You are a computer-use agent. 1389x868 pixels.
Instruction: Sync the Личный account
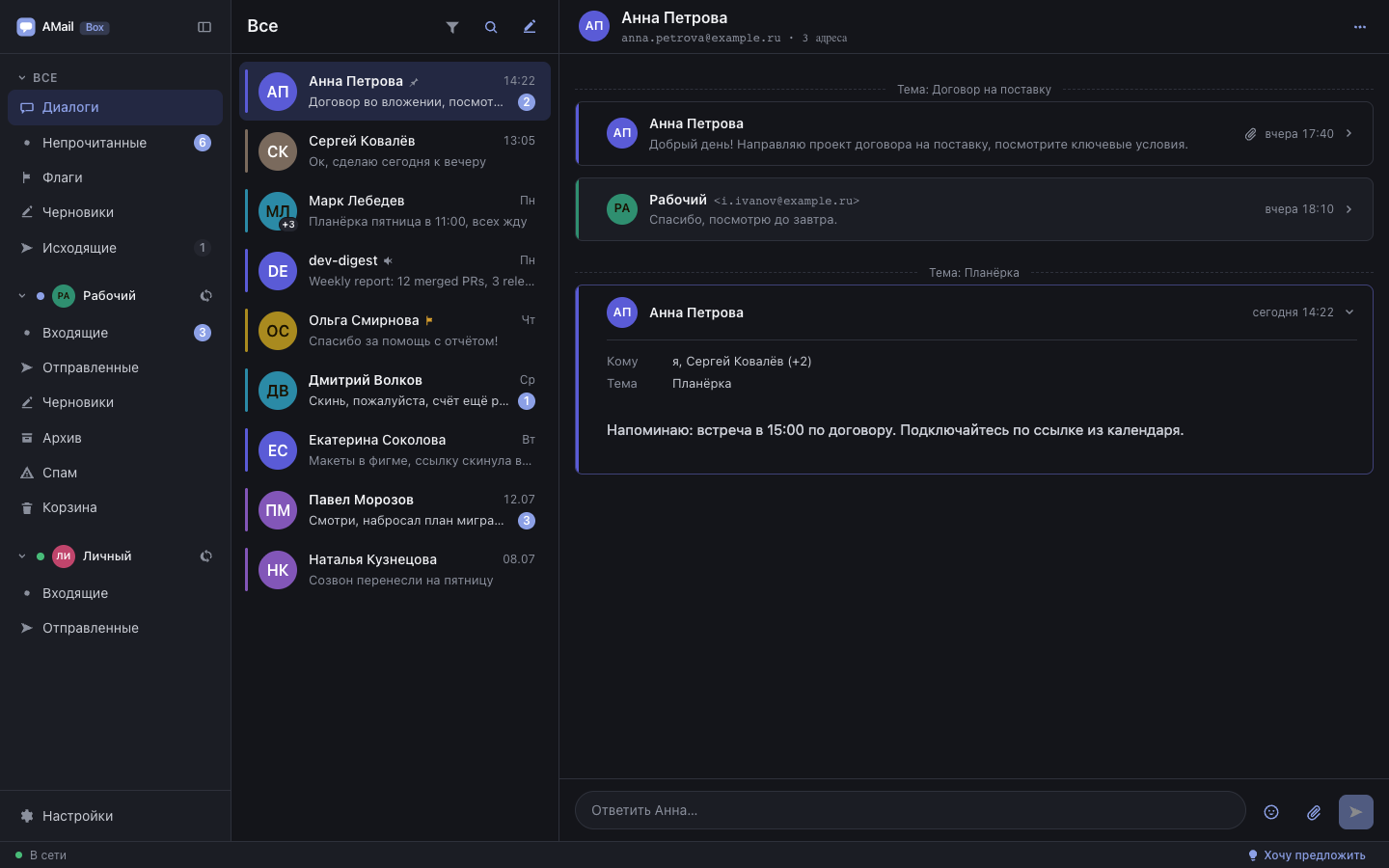coord(205,556)
